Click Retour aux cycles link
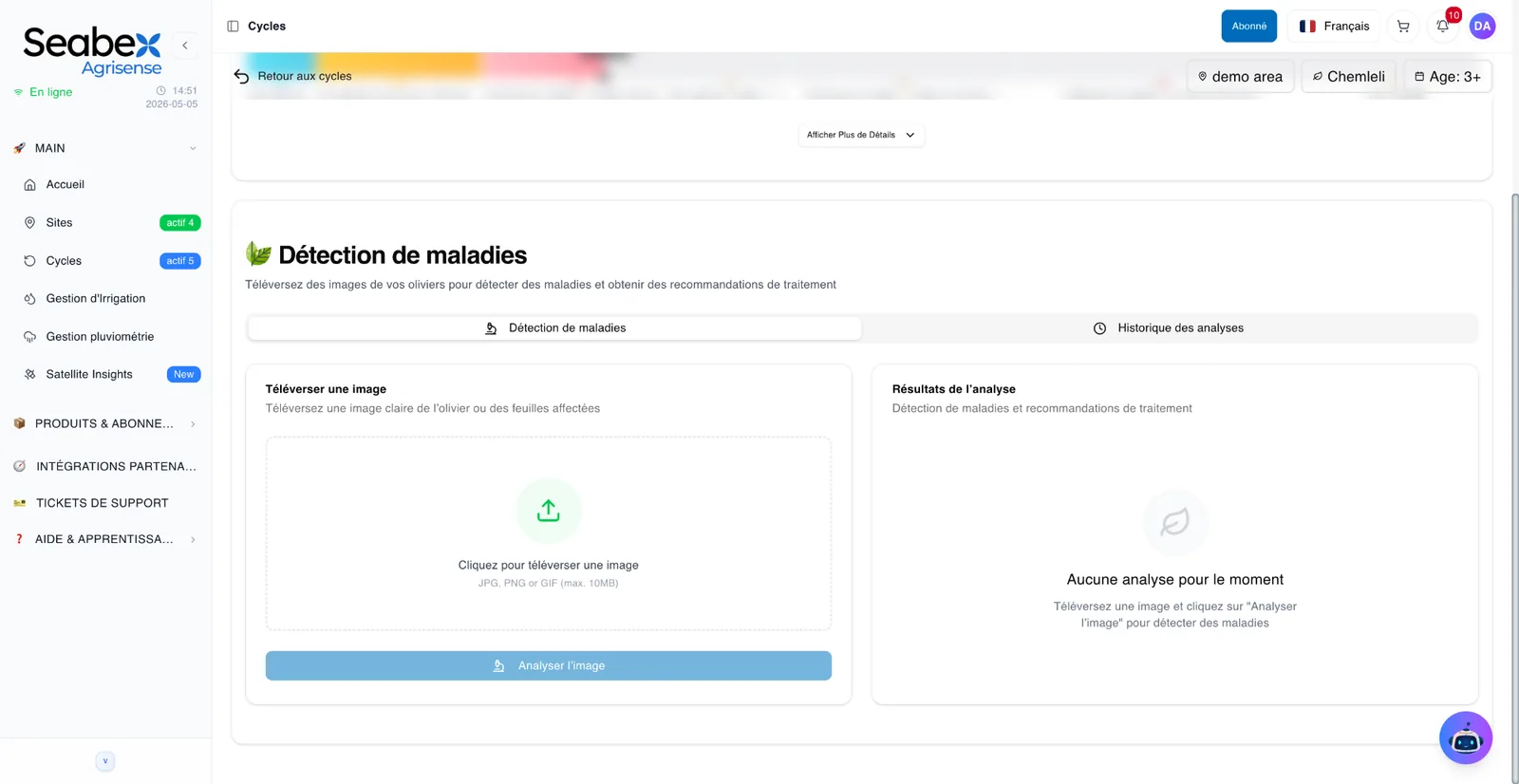The width and height of the screenshot is (1519, 784). coord(304,76)
